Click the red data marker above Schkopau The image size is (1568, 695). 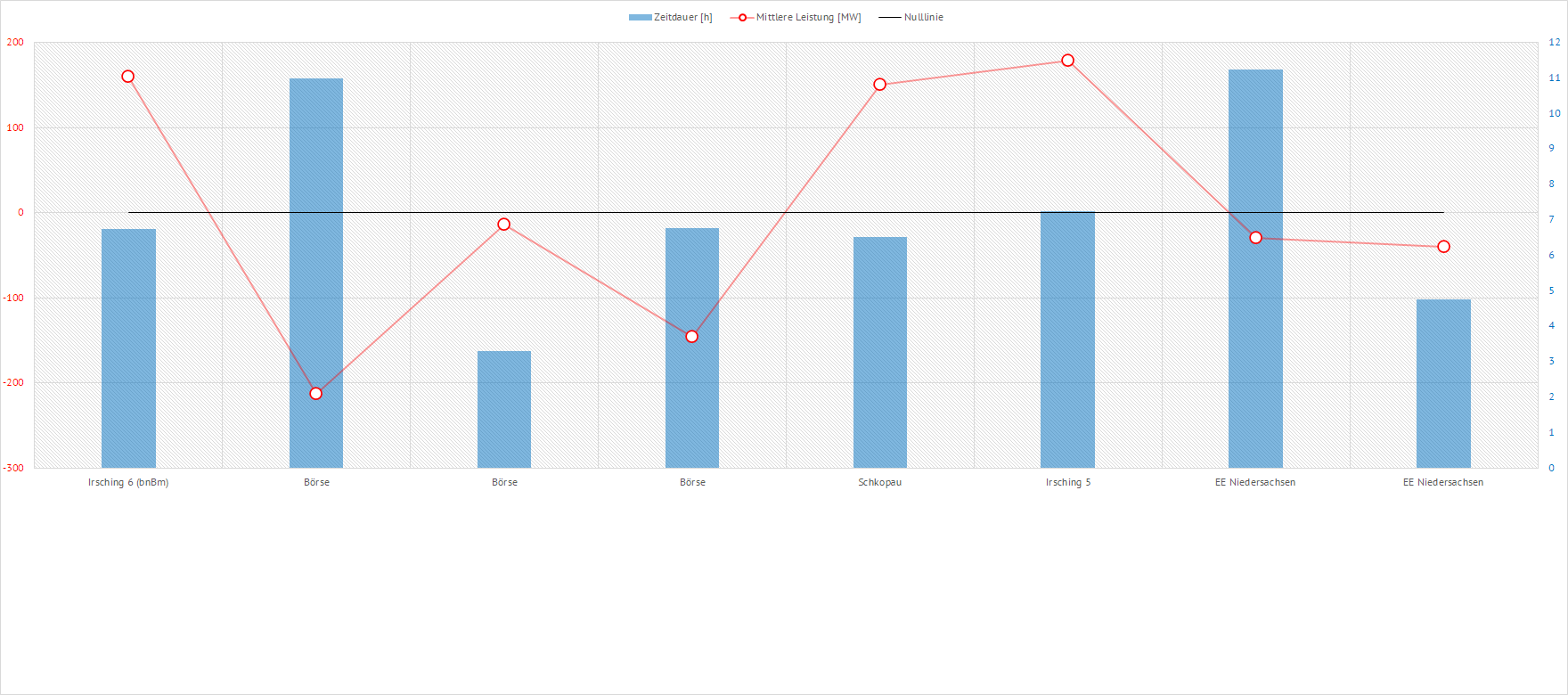[x=880, y=85]
